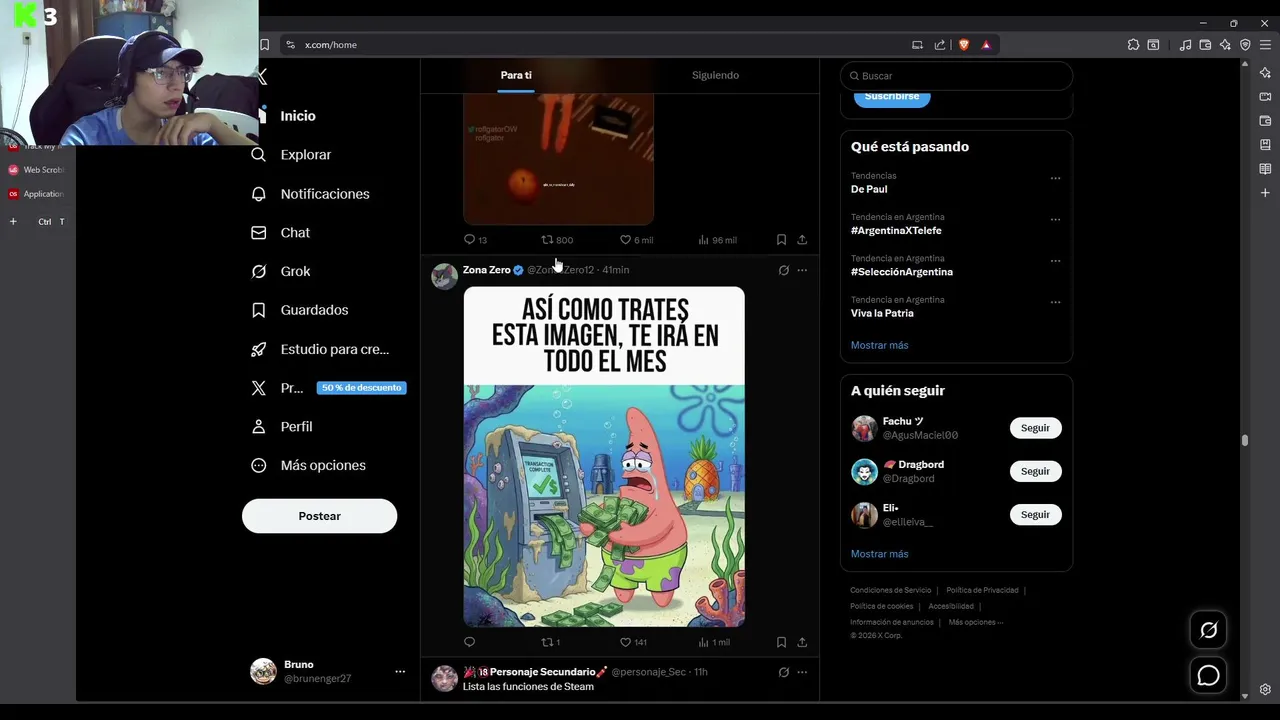1280x720 pixels.
Task: Open Inicio from the X sidebar
Action: (x=297, y=116)
